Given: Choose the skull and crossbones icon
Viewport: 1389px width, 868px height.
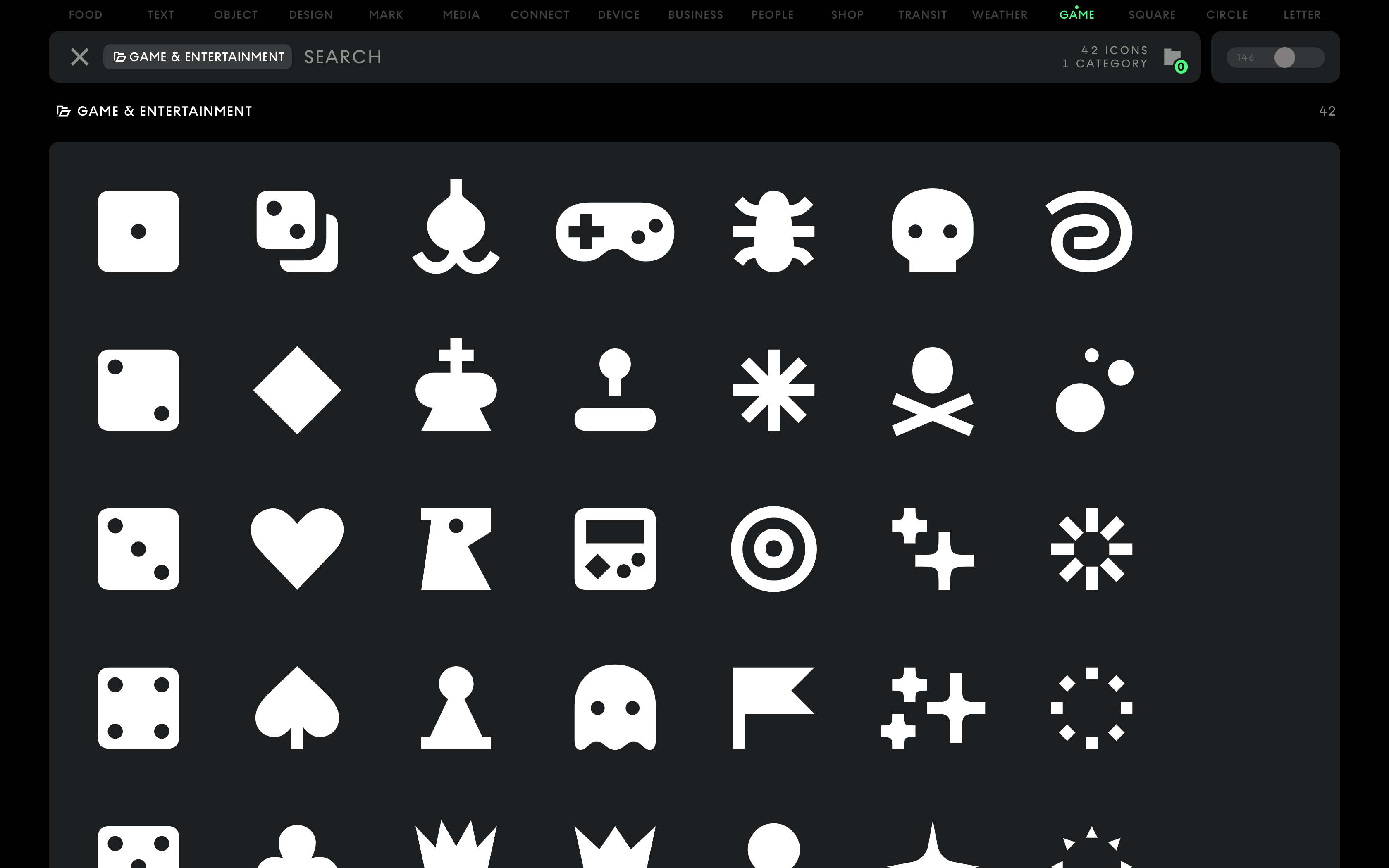Looking at the screenshot, I should (x=932, y=390).
